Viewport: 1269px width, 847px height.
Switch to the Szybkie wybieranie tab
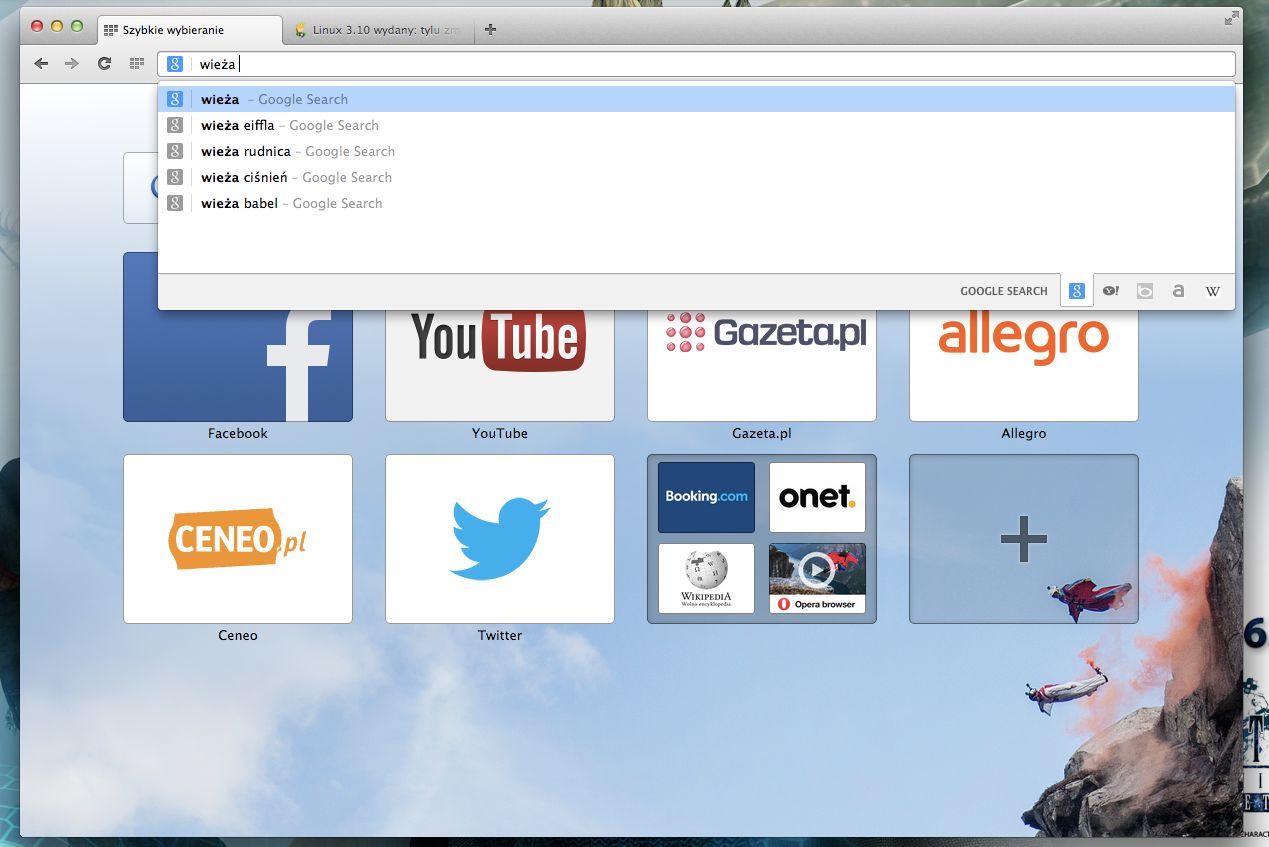[189, 30]
